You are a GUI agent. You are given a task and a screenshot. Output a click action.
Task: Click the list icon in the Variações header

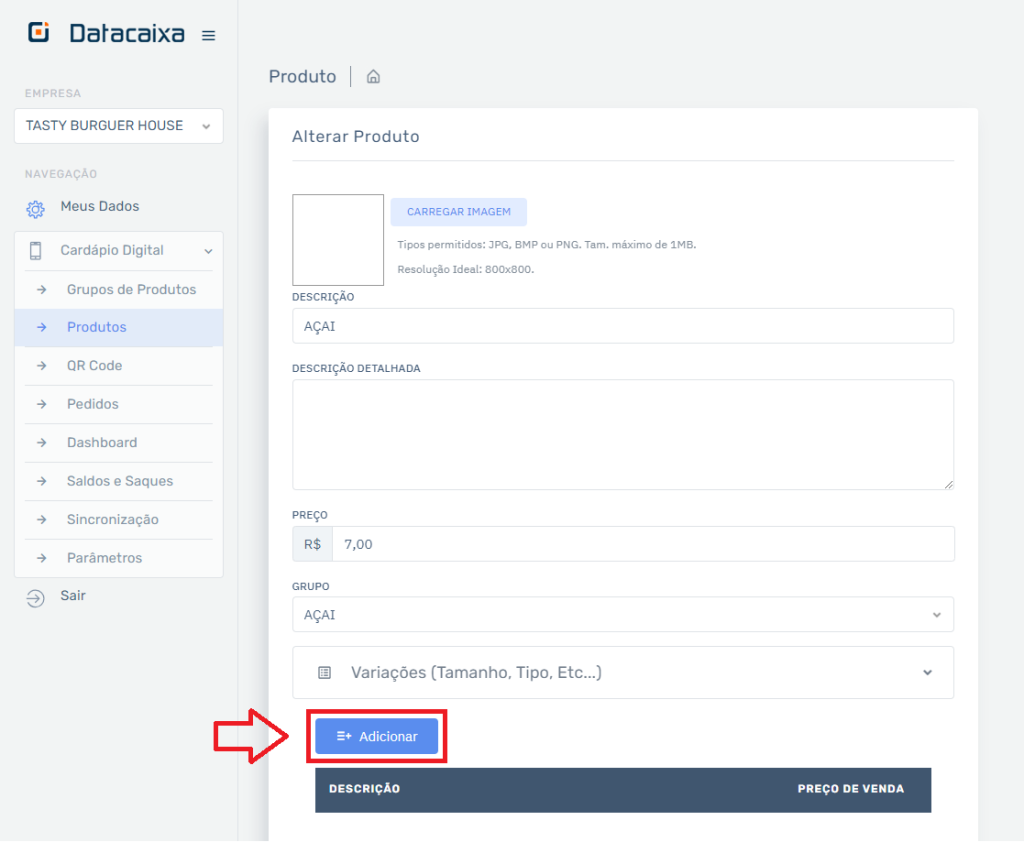click(323, 672)
